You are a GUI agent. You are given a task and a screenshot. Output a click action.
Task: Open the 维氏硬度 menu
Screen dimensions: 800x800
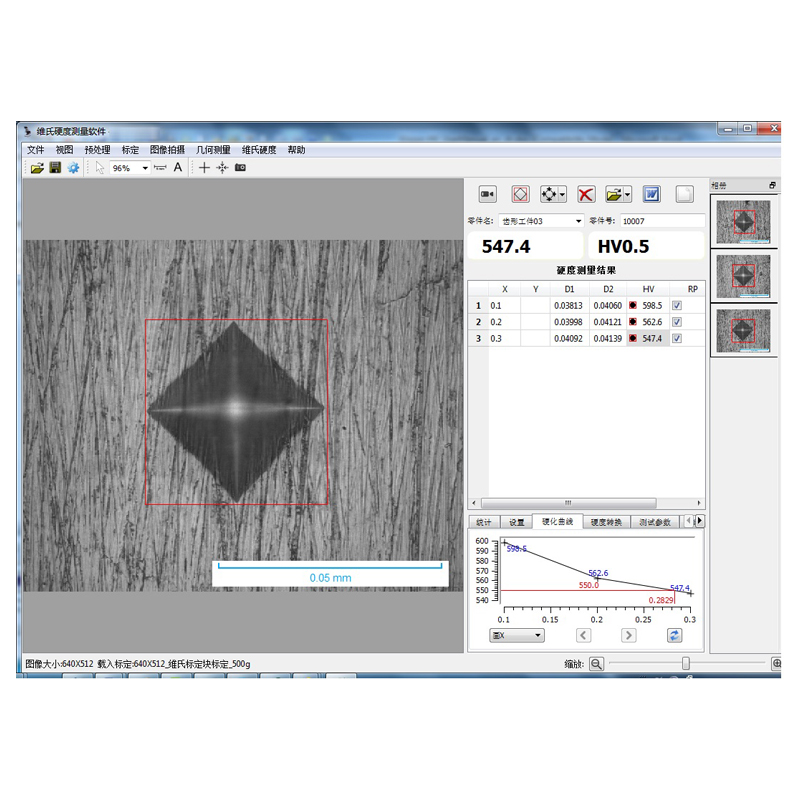pos(259,149)
